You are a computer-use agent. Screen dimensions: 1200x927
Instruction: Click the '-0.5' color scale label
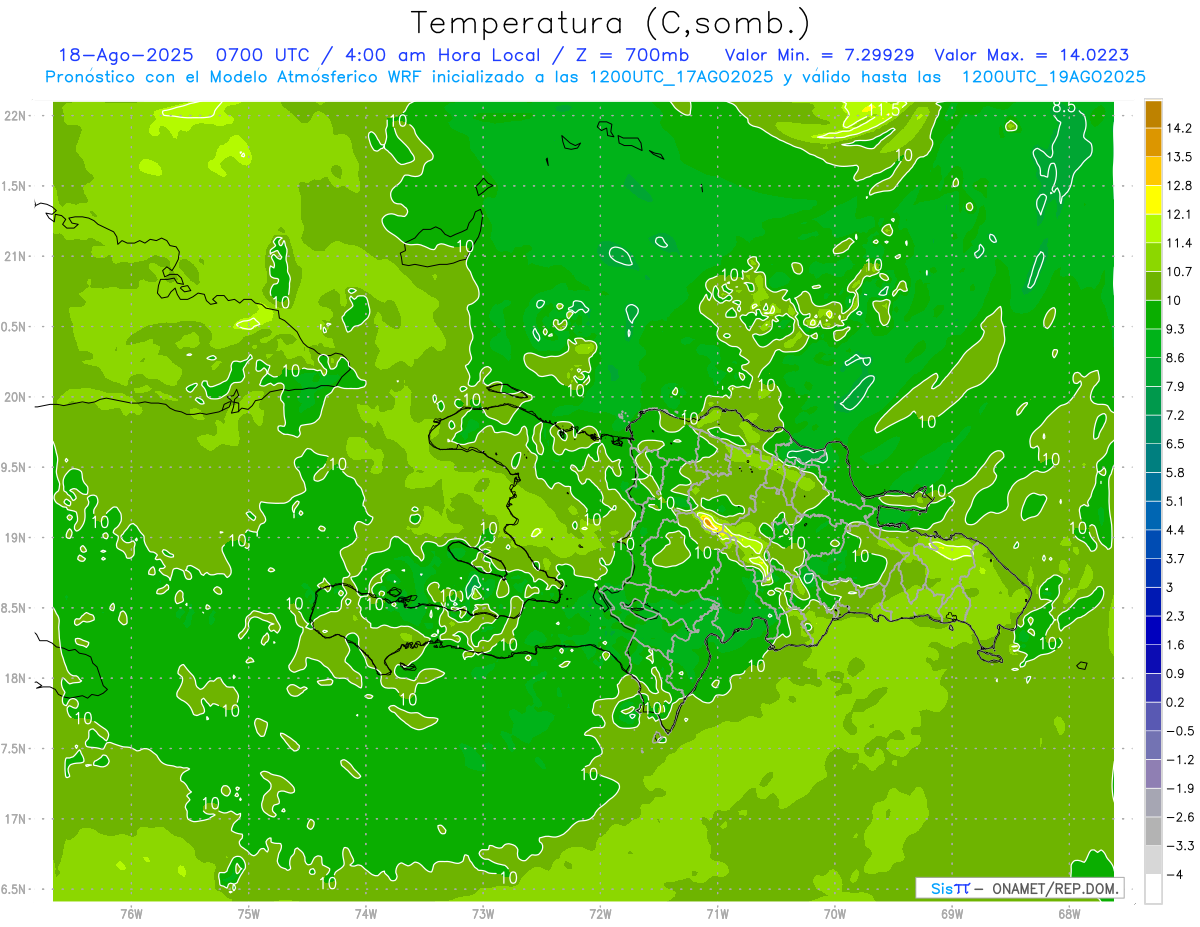coord(1178,731)
